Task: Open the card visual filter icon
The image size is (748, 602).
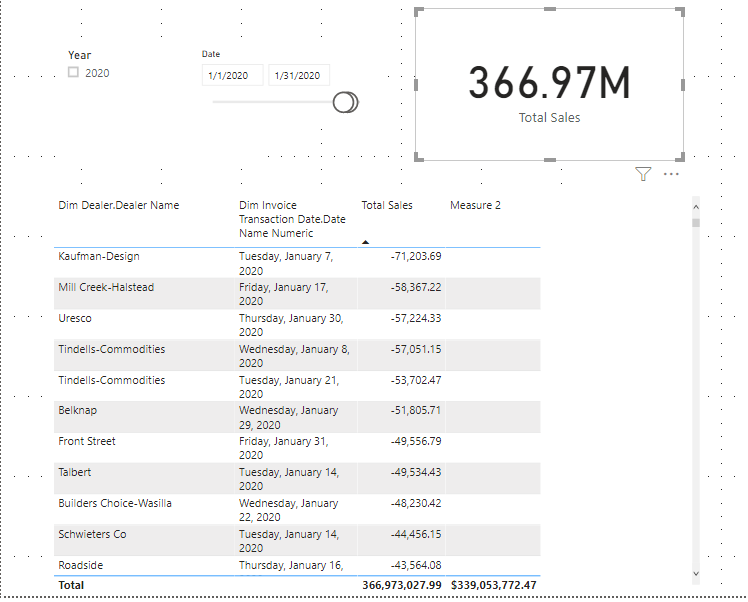Action: (643, 174)
